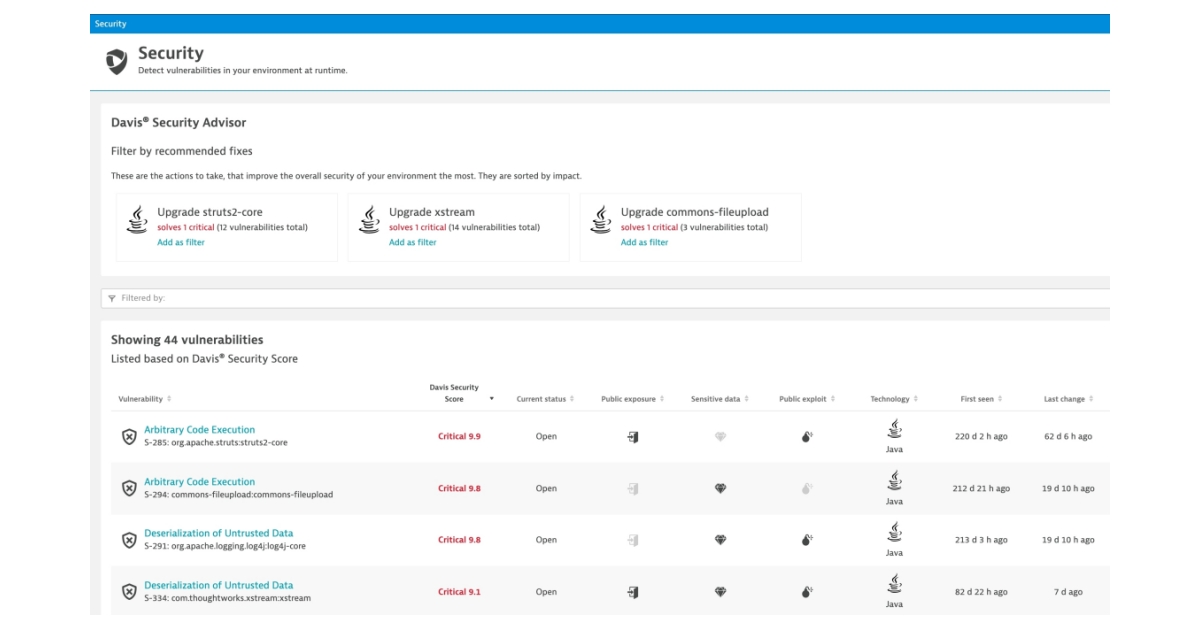Click Java technology icon in S-285 row
This screenshot has height=627, width=1200.
(x=894, y=429)
